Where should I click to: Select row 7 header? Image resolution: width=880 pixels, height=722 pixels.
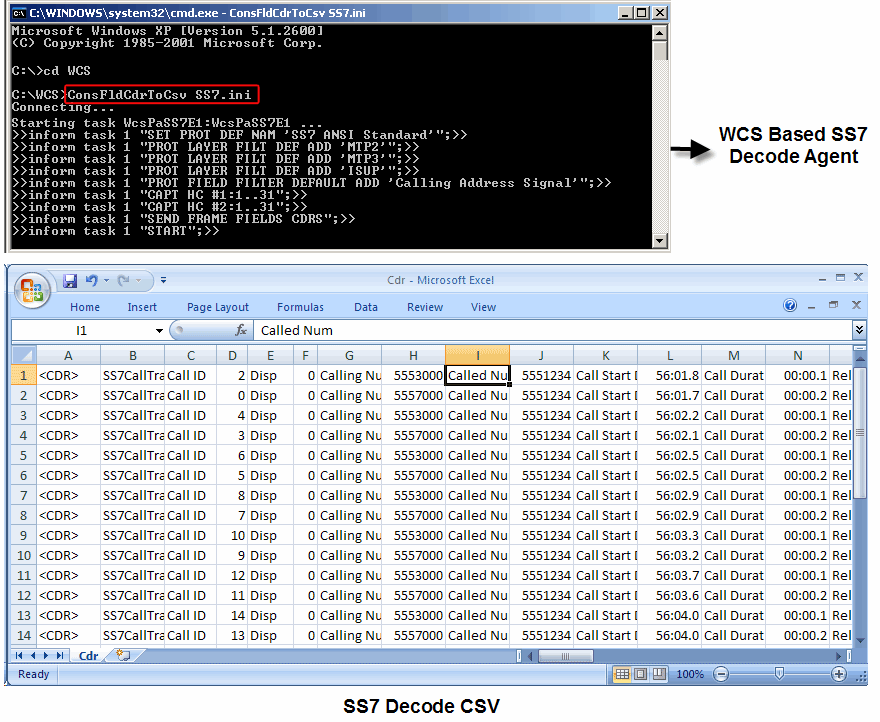[24, 495]
